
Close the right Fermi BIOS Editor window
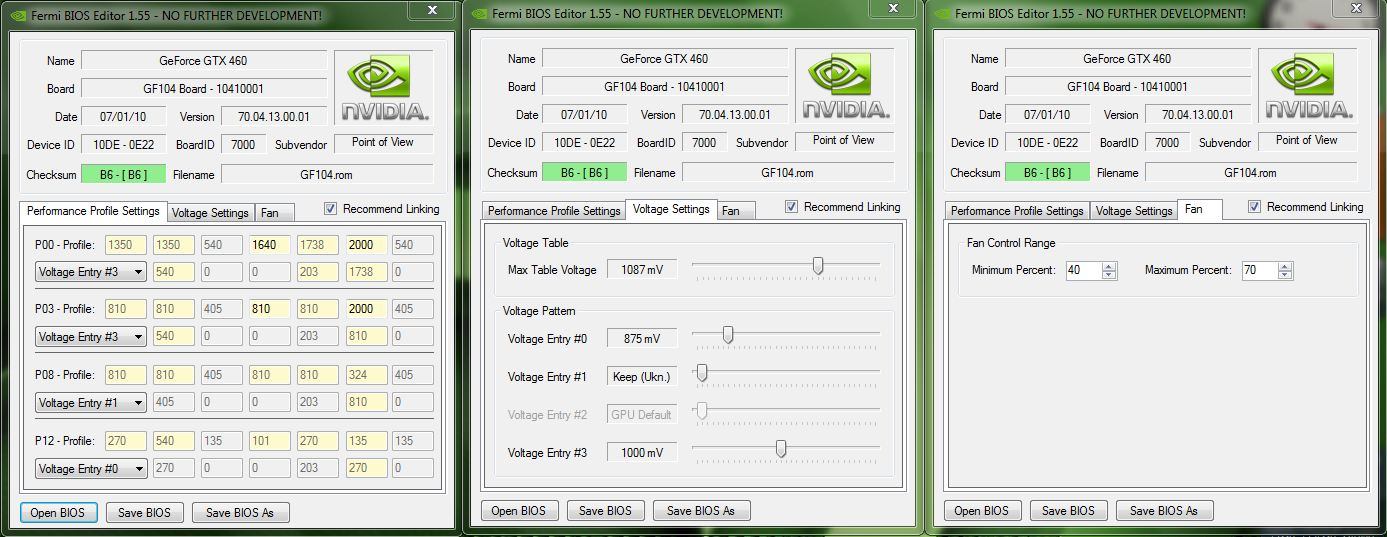point(1357,9)
